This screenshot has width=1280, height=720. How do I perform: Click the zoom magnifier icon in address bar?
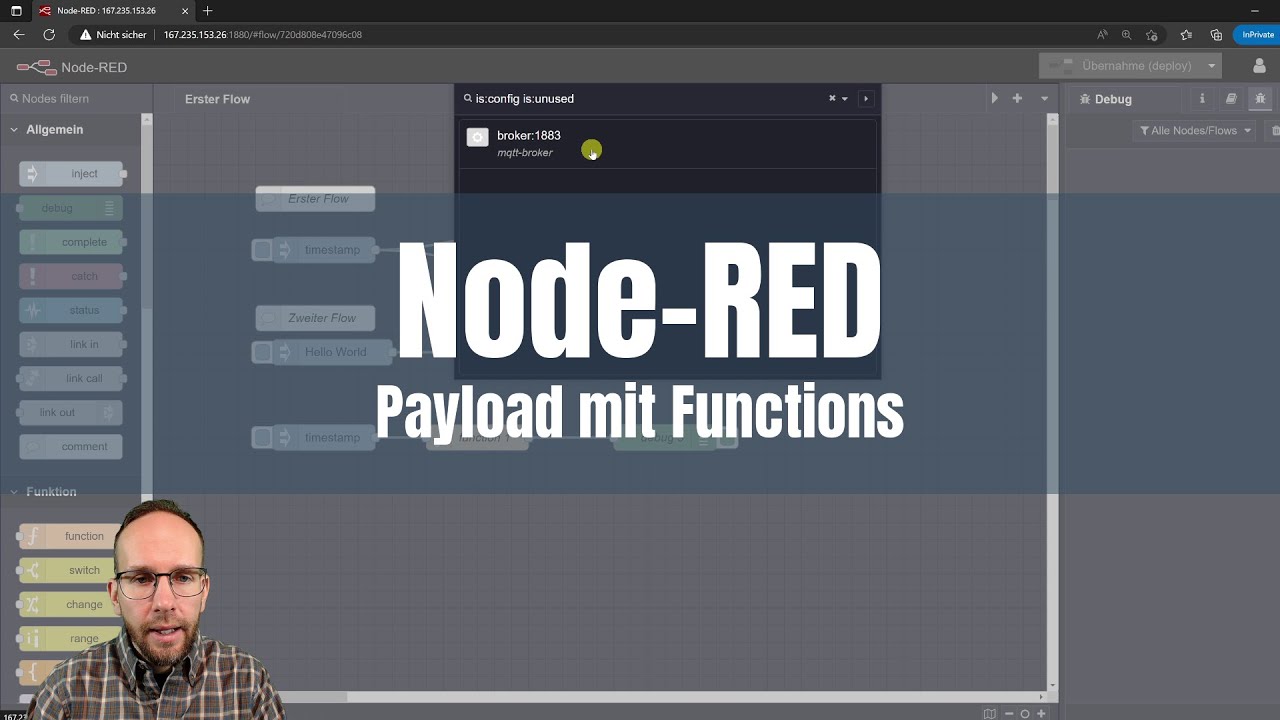[x=1127, y=34]
